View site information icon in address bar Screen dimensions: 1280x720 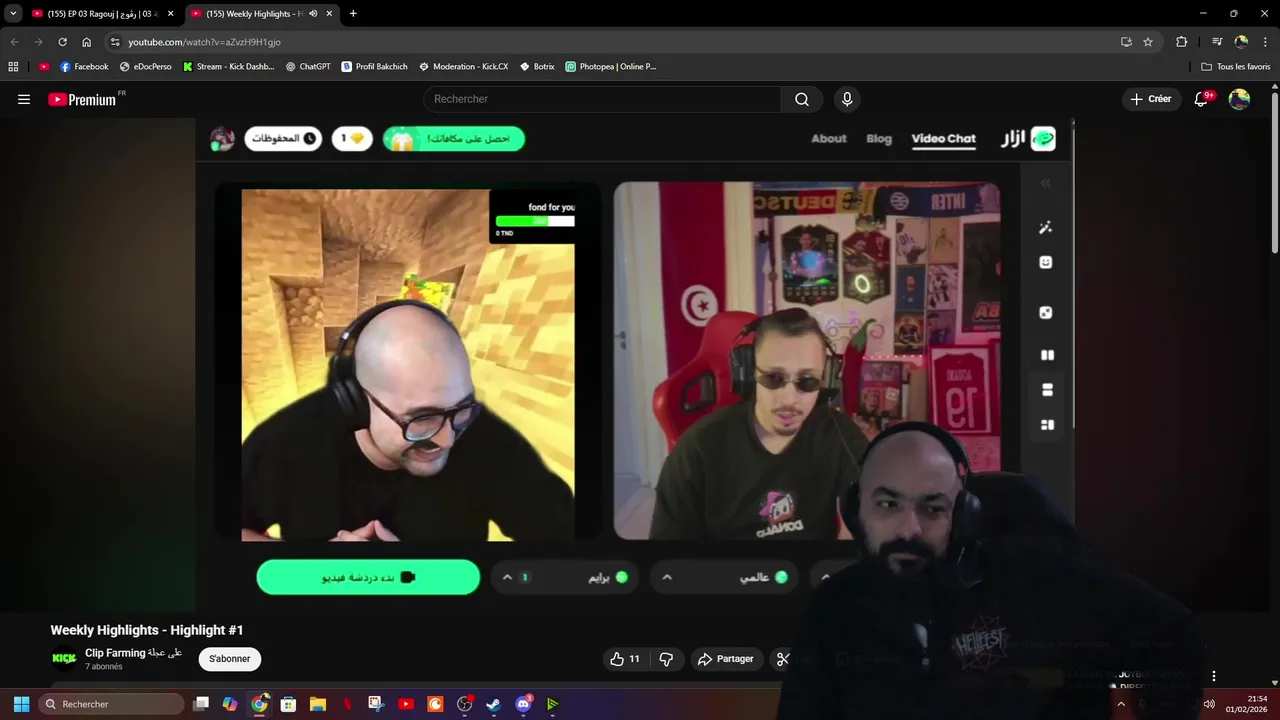tap(115, 42)
